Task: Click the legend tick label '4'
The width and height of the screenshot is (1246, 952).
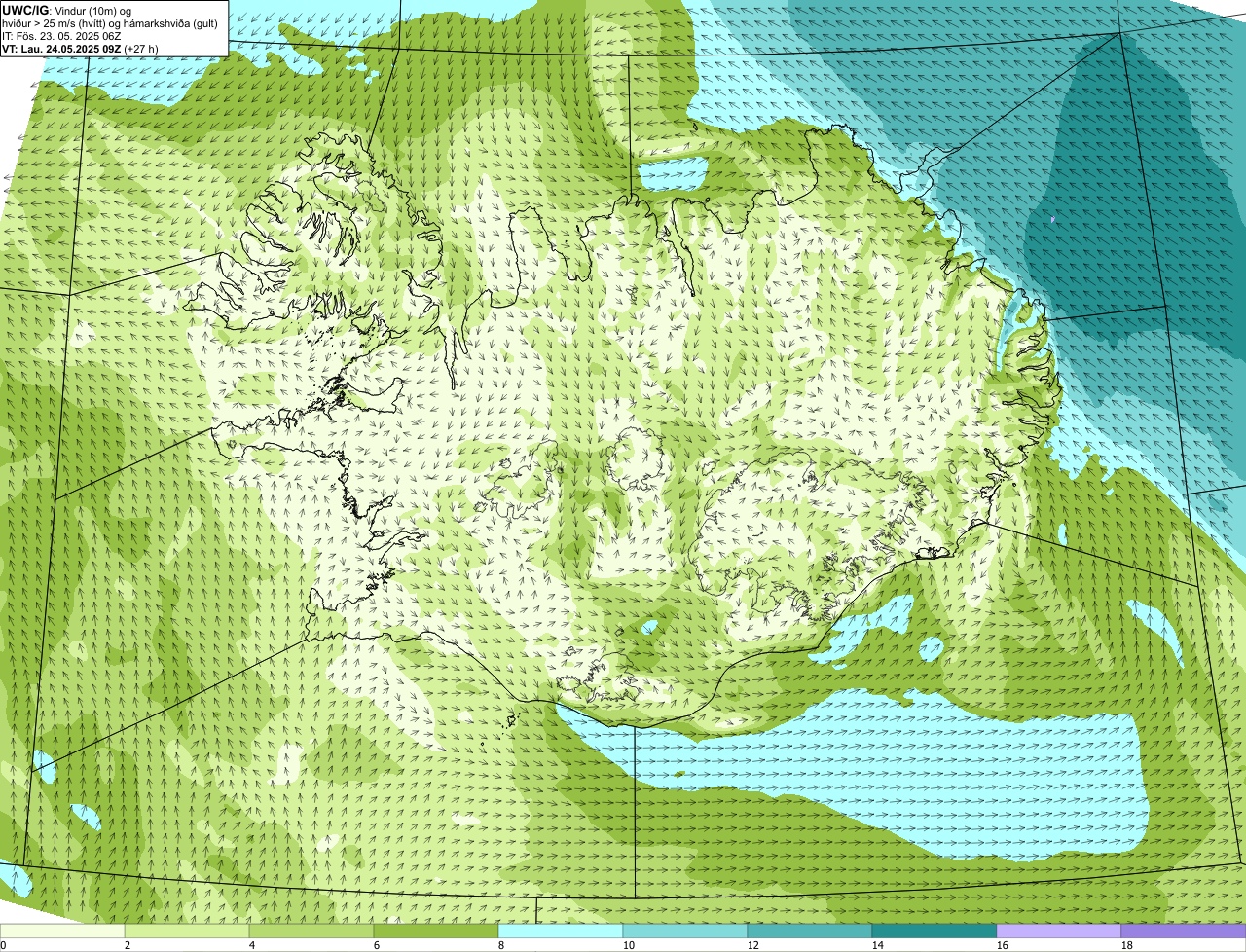Action: point(252,945)
